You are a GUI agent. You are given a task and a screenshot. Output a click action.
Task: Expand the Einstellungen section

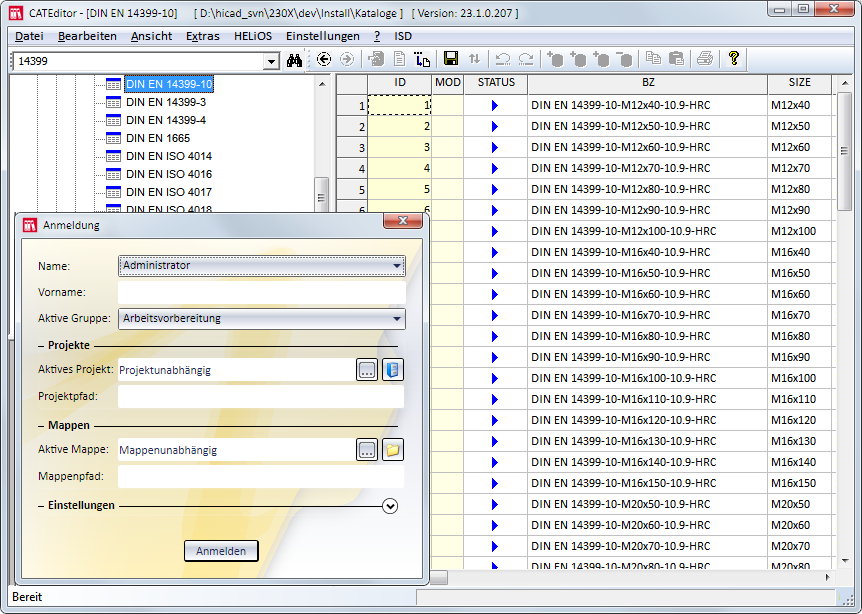(x=390, y=506)
